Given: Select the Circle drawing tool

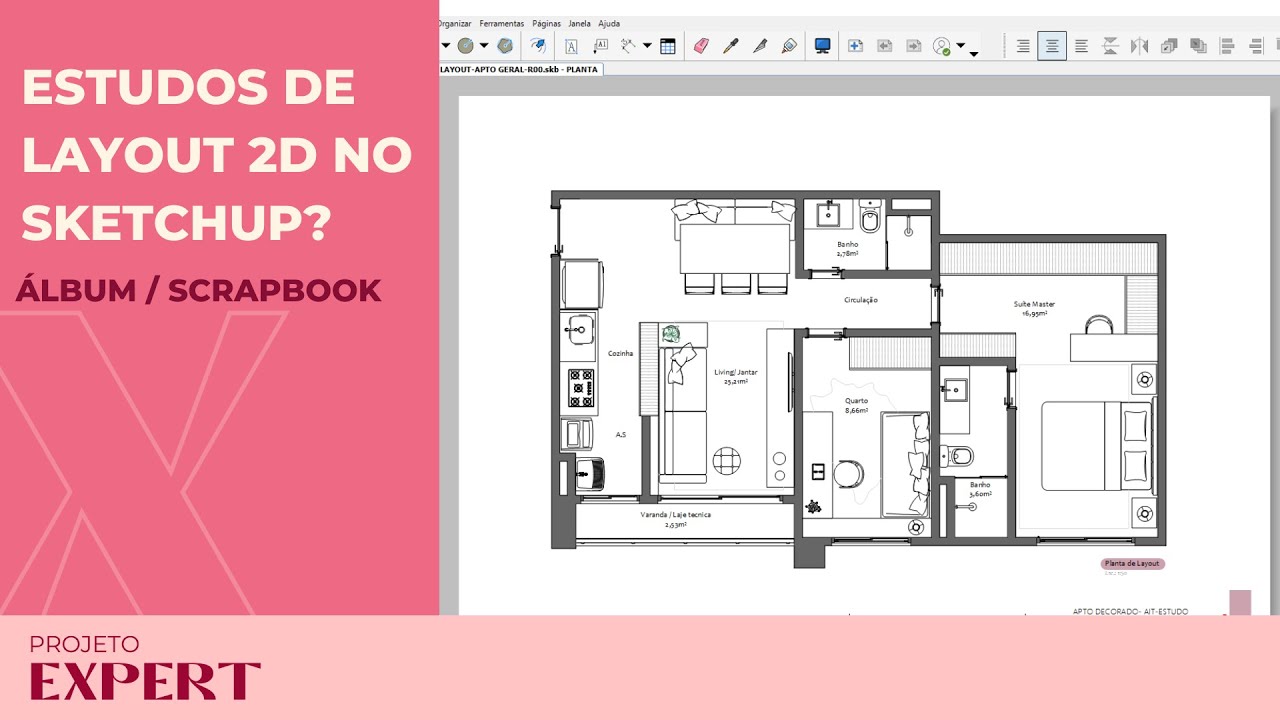Looking at the screenshot, I should tap(466, 46).
